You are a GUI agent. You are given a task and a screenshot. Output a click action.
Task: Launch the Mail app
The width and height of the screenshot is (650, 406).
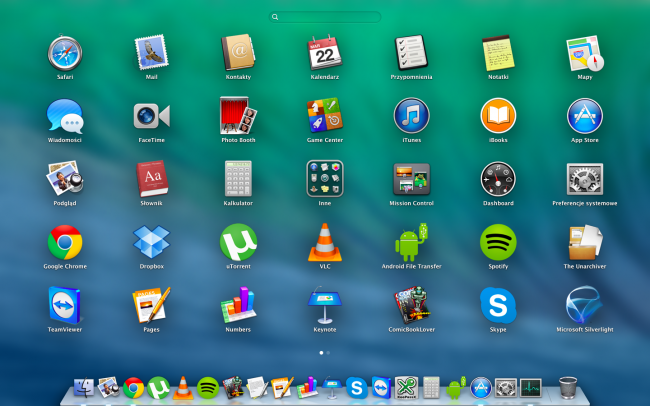click(x=151, y=52)
